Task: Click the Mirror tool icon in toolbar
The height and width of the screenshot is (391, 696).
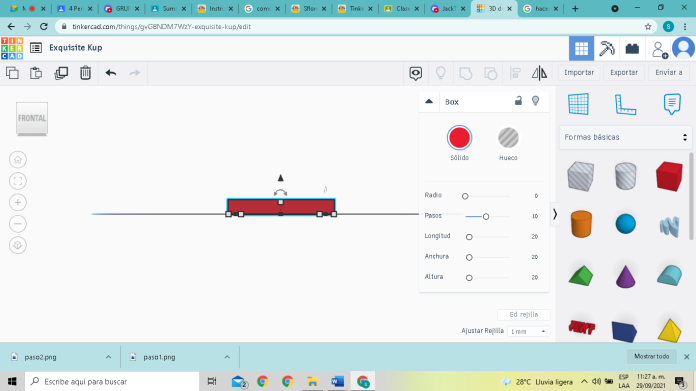Action: (539, 73)
